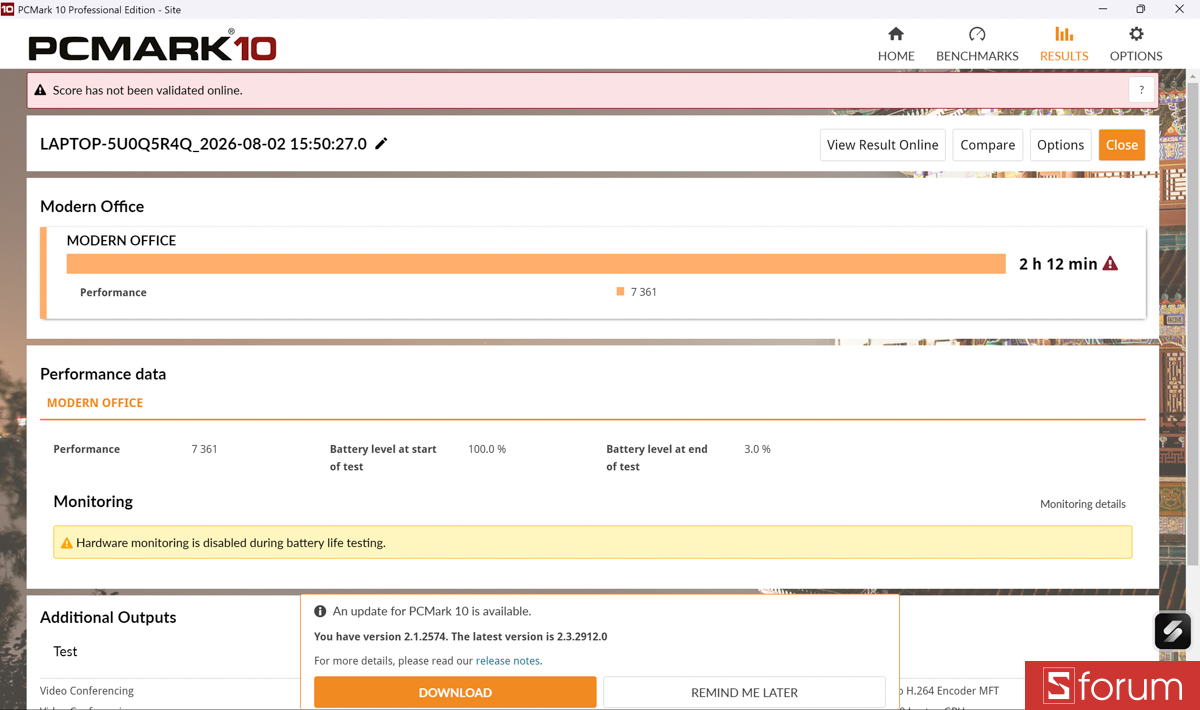This screenshot has width=1200, height=710.
Task: Click the 3.0 % battery end value
Action: coord(757,449)
